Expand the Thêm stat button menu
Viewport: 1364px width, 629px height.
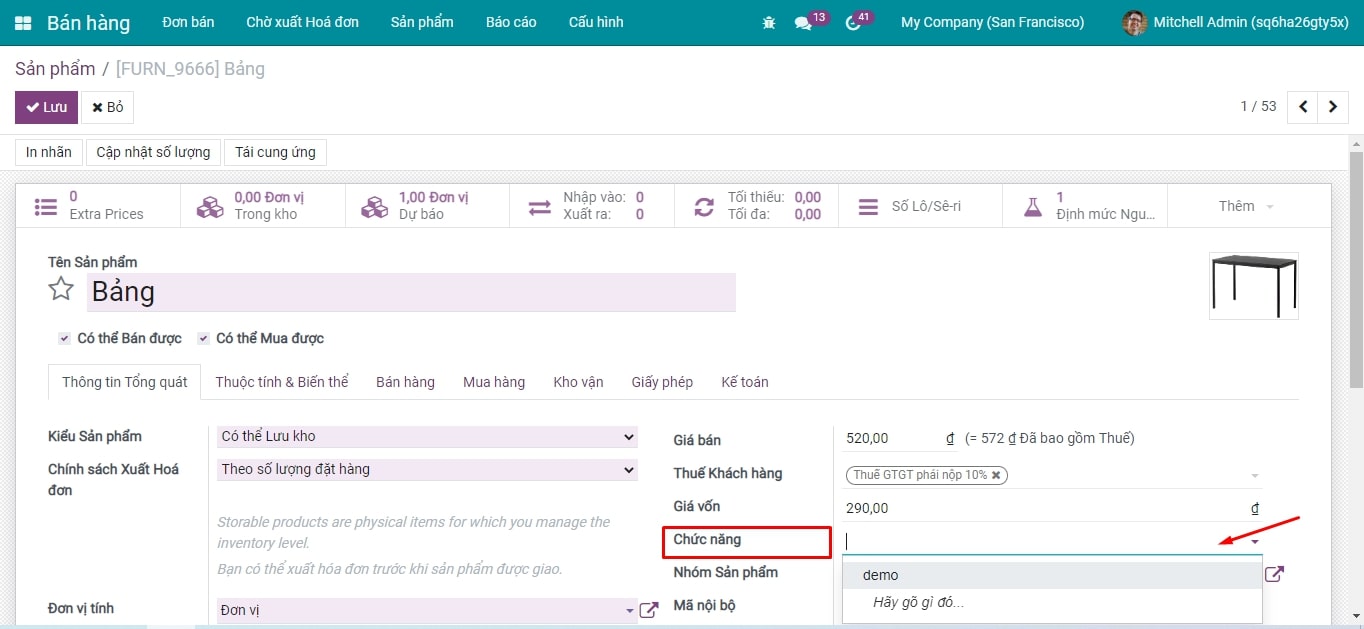1246,206
